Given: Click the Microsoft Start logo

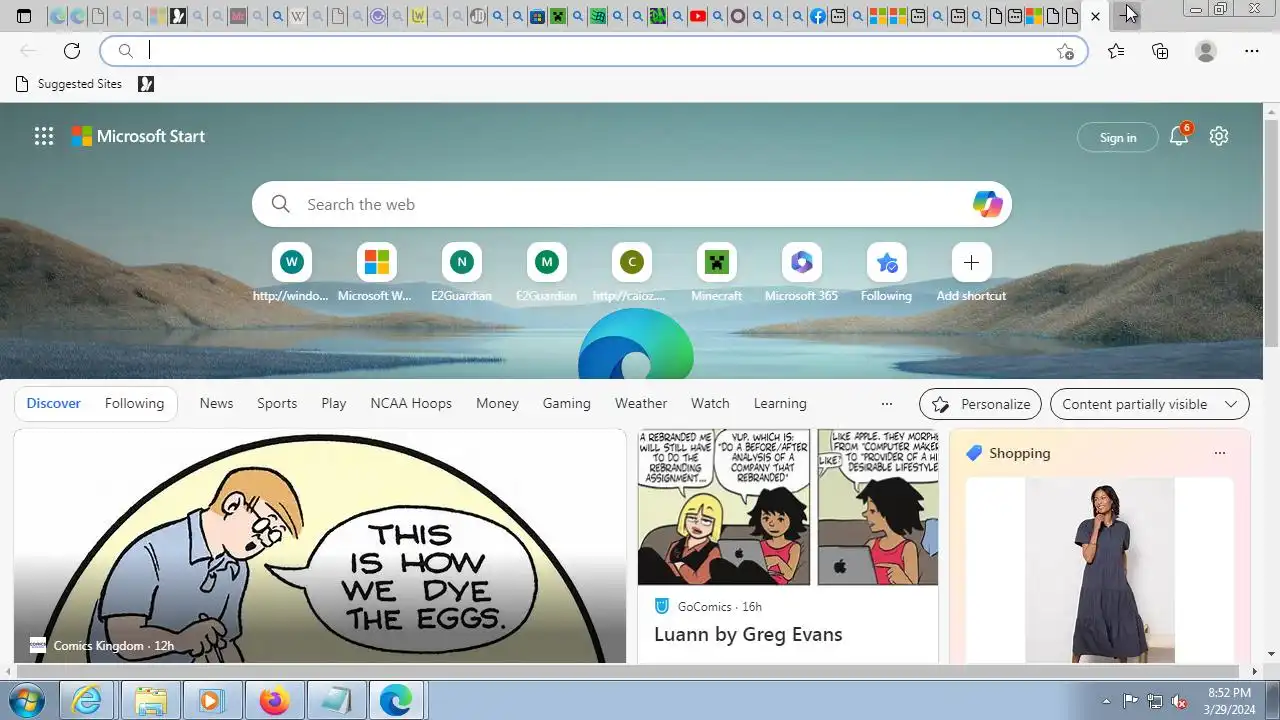Looking at the screenshot, I should point(138,136).
